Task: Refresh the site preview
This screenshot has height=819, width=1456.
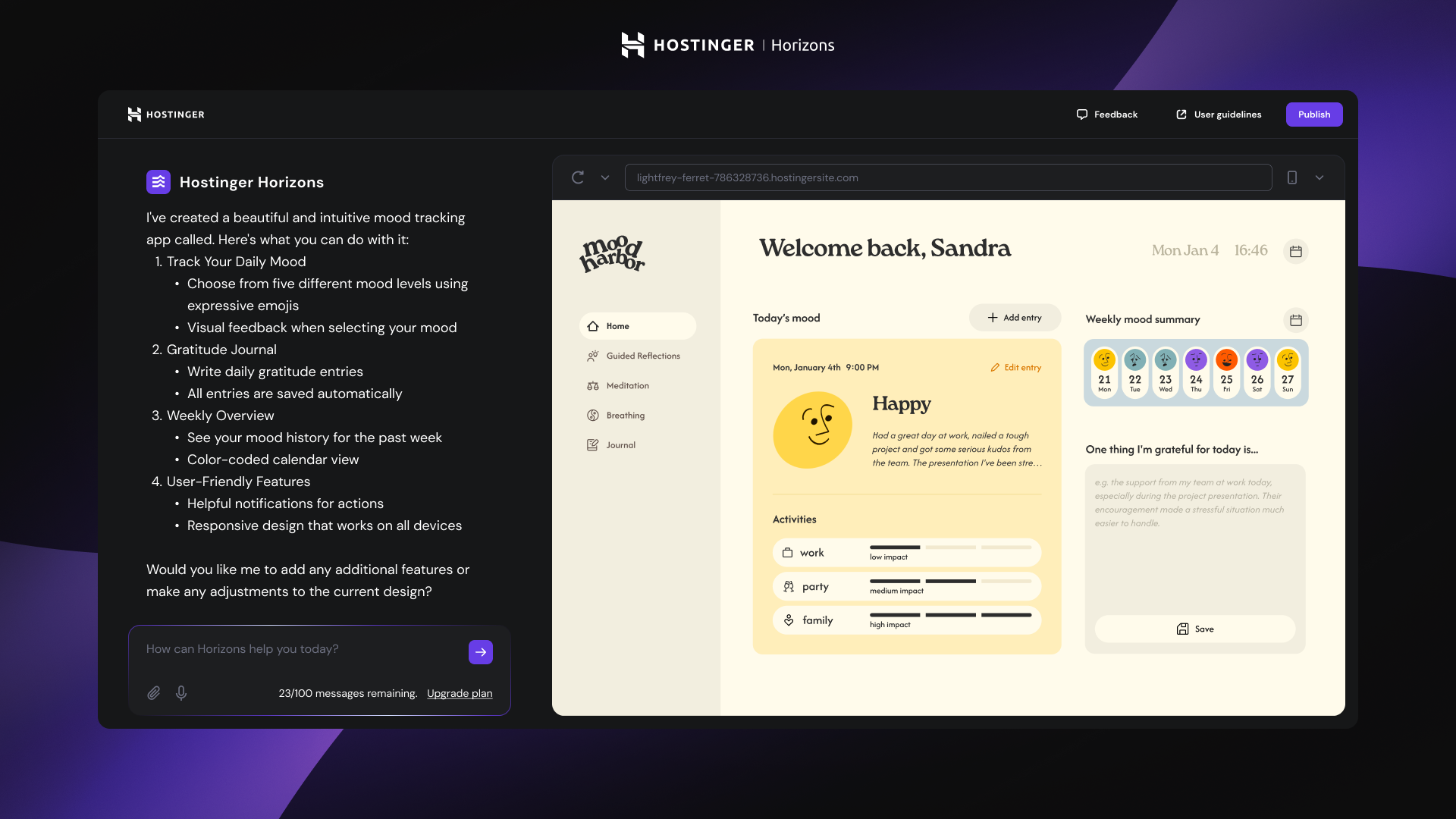Action: click(578, 177)
